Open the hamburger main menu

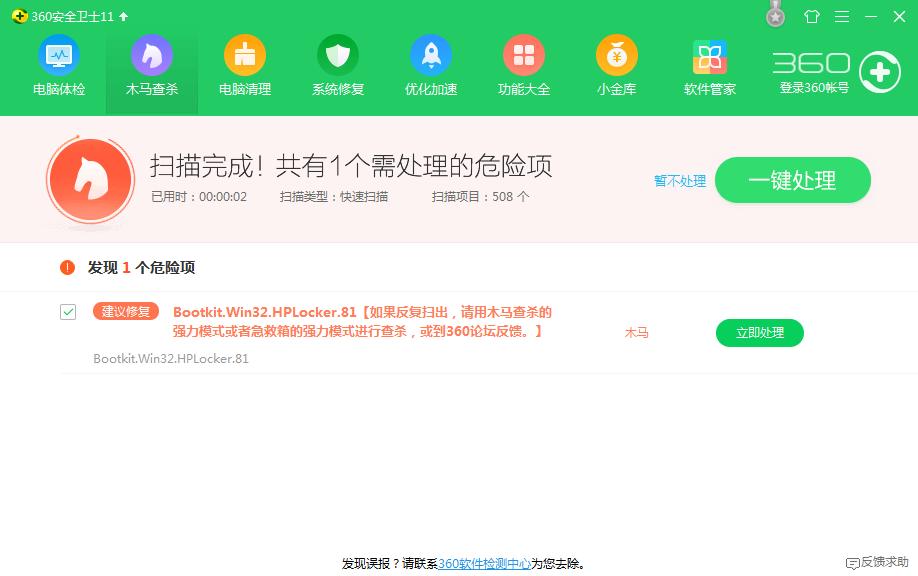(x=840, y=16)
